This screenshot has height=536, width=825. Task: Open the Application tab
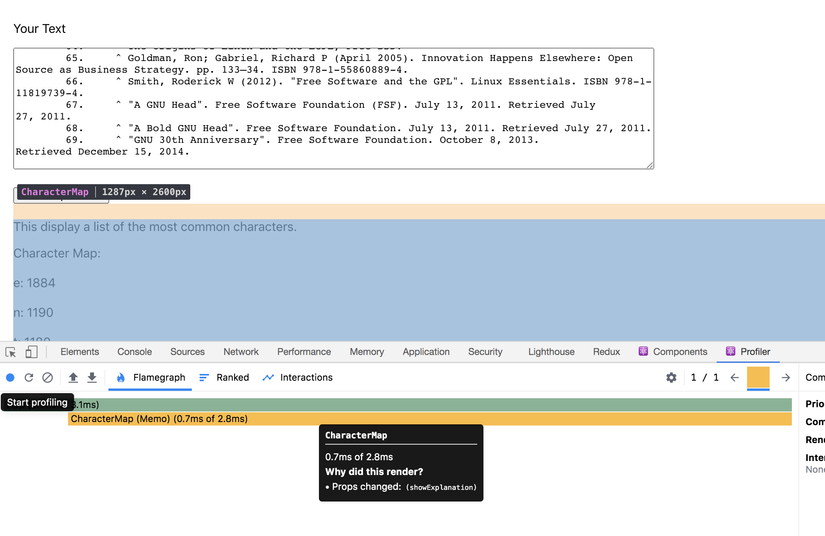point(426,352)
